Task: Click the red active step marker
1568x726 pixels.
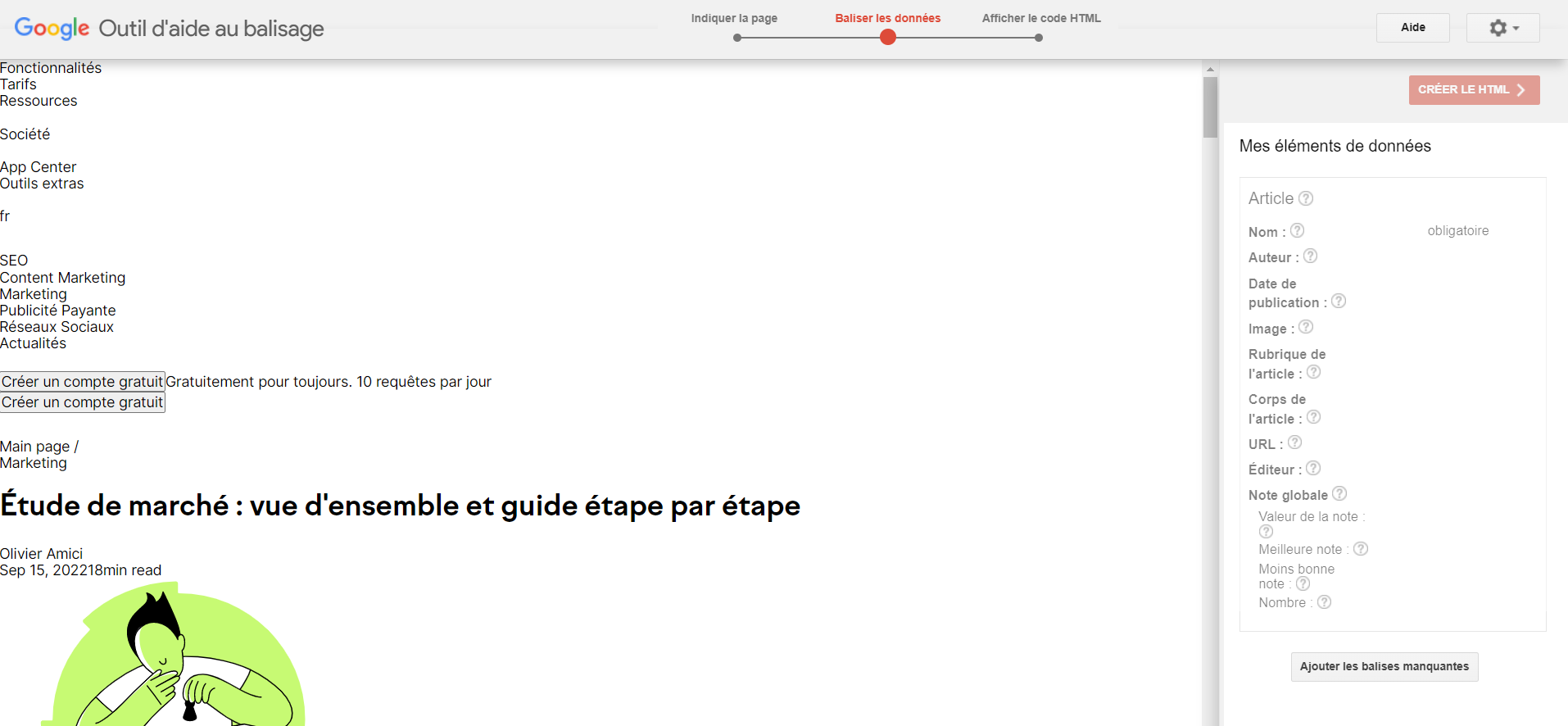Action: pos(888,37)
